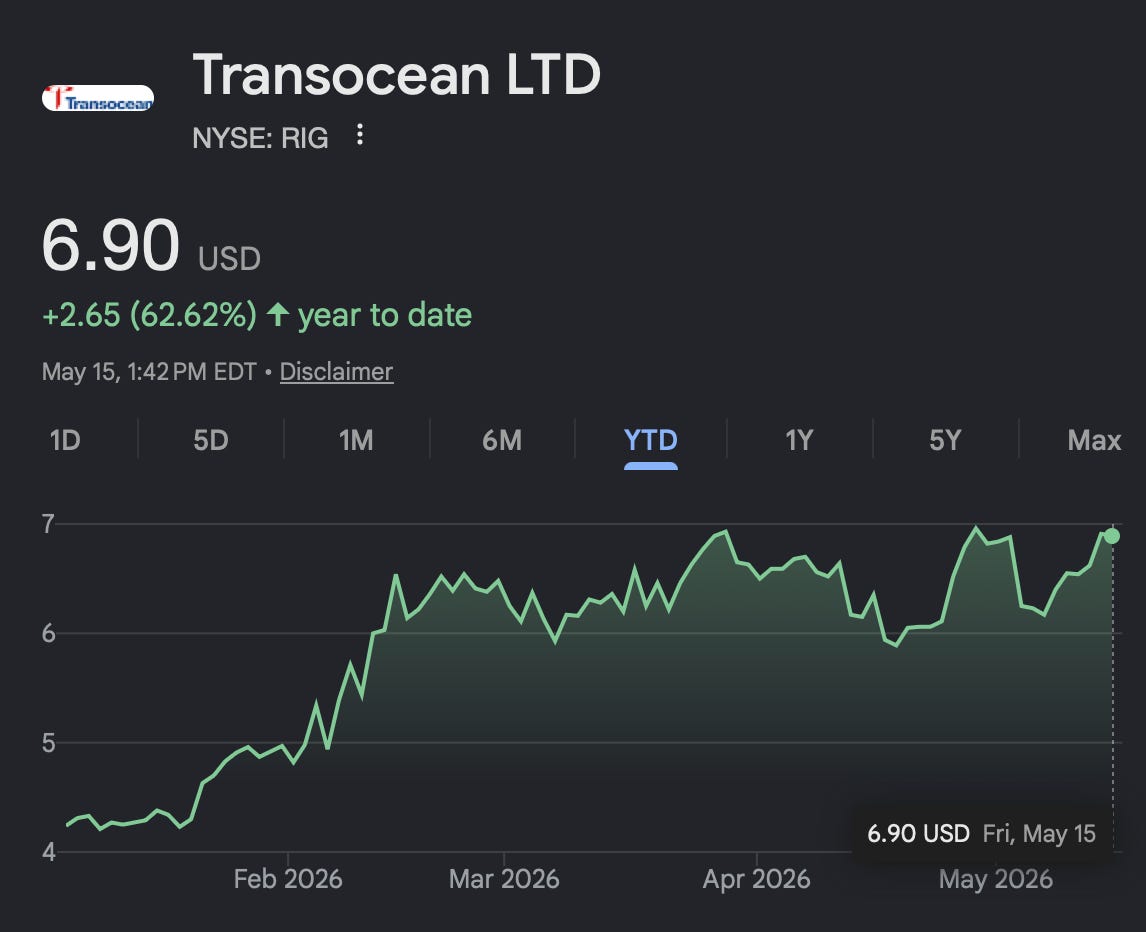Show the Max range chart
The image size is (1146, 932).
pyautogui.click(x=1094, y=440)
